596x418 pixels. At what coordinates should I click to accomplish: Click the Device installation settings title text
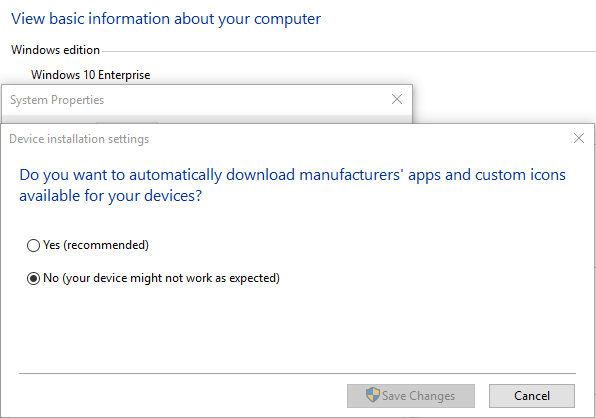79,139
